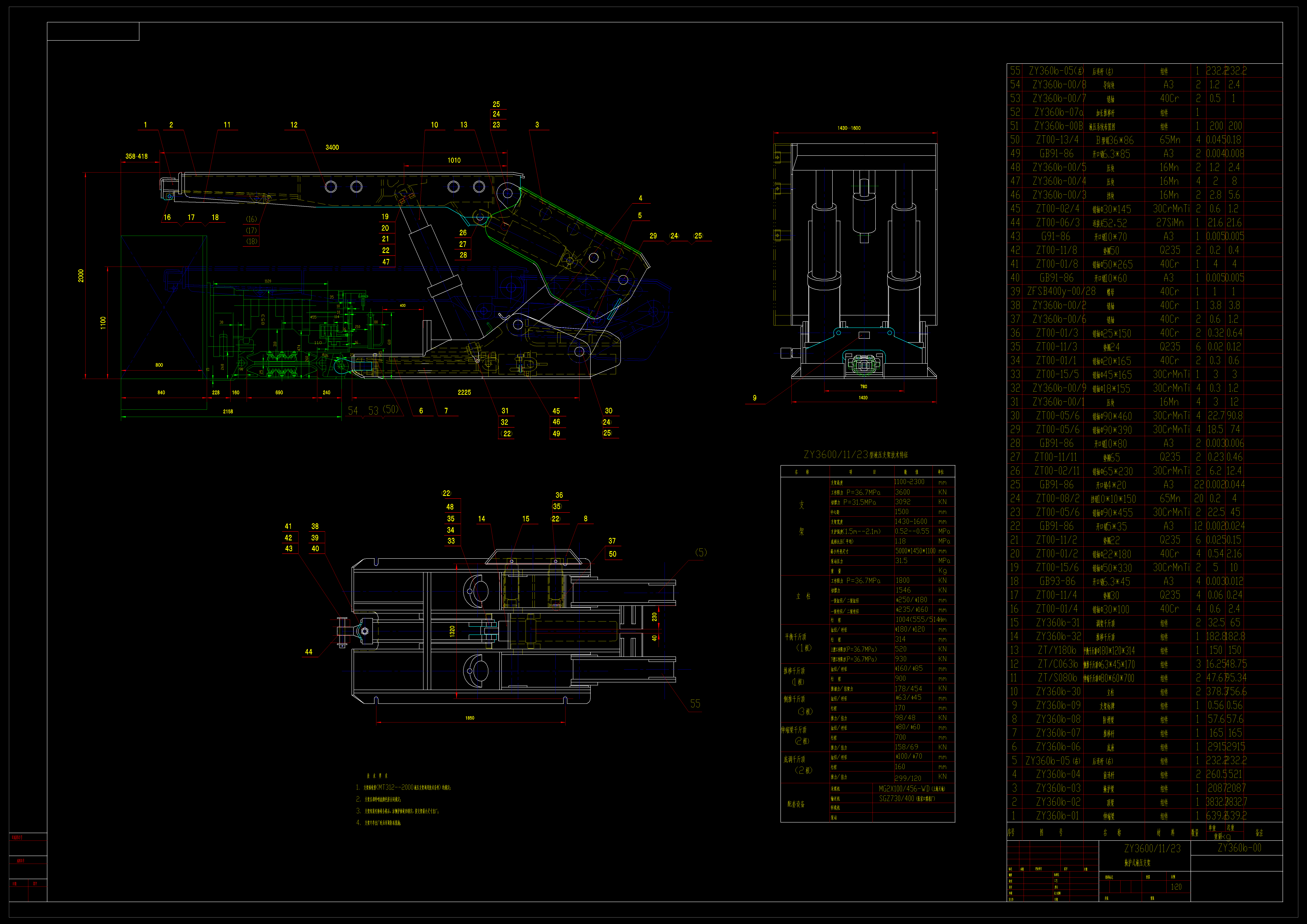This screenshot has width=1307, height=924.
Task: Click part number ZT/Y180b
Action: point(1057,650)
